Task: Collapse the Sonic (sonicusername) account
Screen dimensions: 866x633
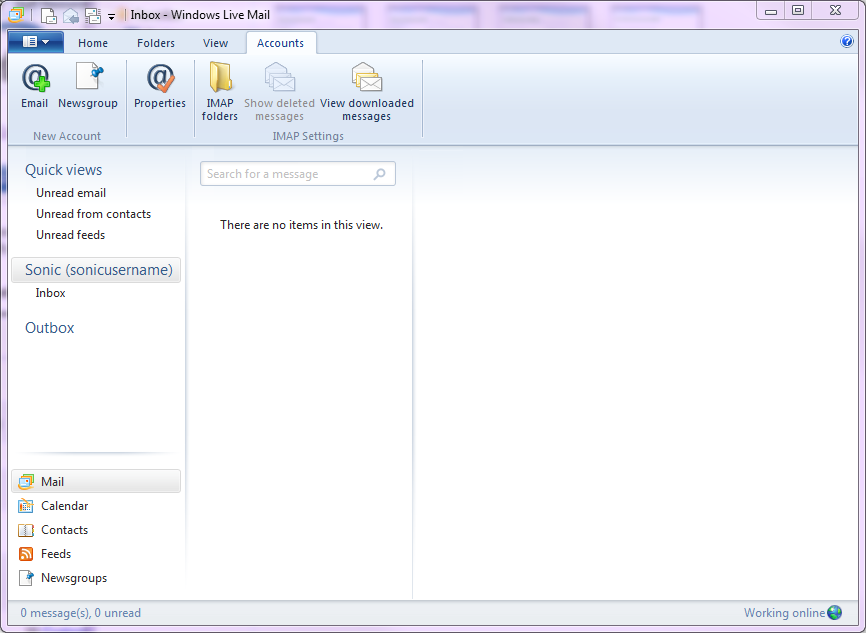Action: (x=96, y=270)
